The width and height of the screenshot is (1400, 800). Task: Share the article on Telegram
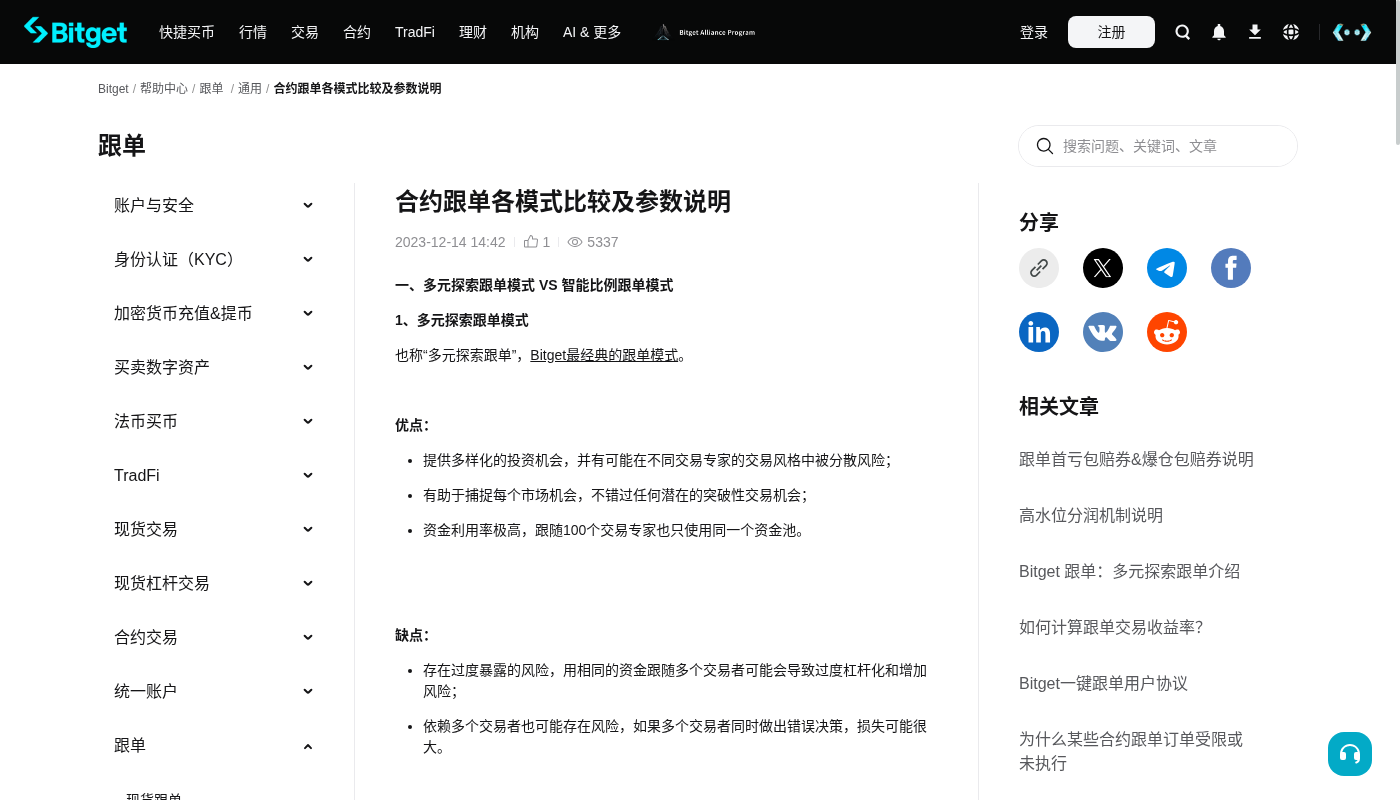[1167, 268]
